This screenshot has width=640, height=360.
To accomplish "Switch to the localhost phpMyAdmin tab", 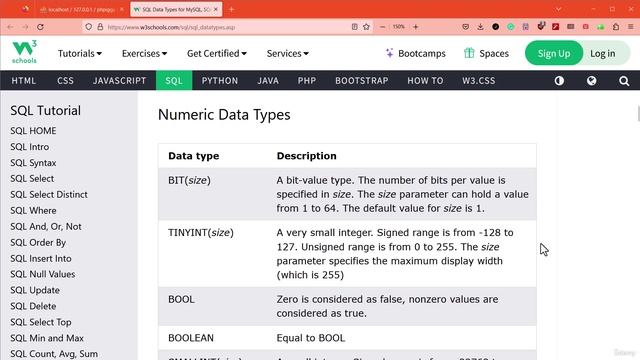I will click(81, 9).
